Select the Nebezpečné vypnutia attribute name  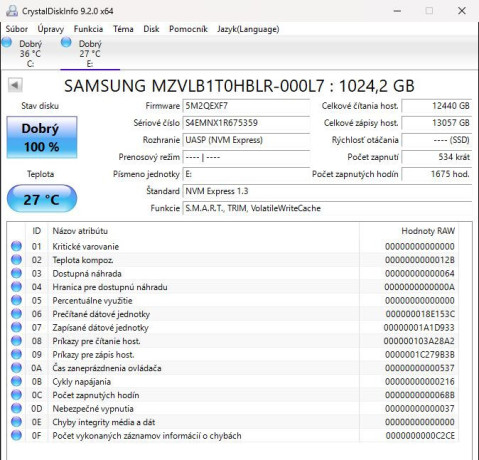coord(93,409)
